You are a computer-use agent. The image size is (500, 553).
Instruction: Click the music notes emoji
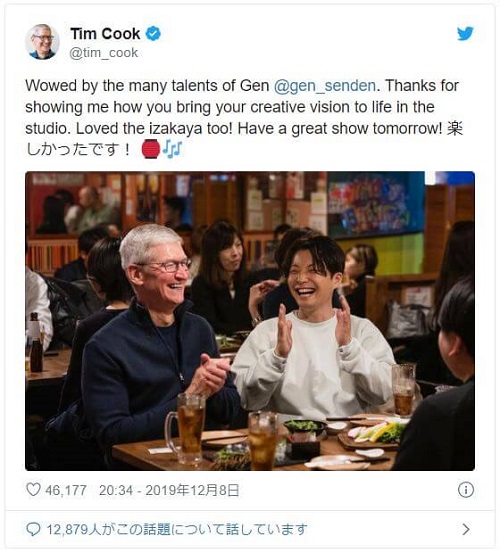tap(172, 149)
